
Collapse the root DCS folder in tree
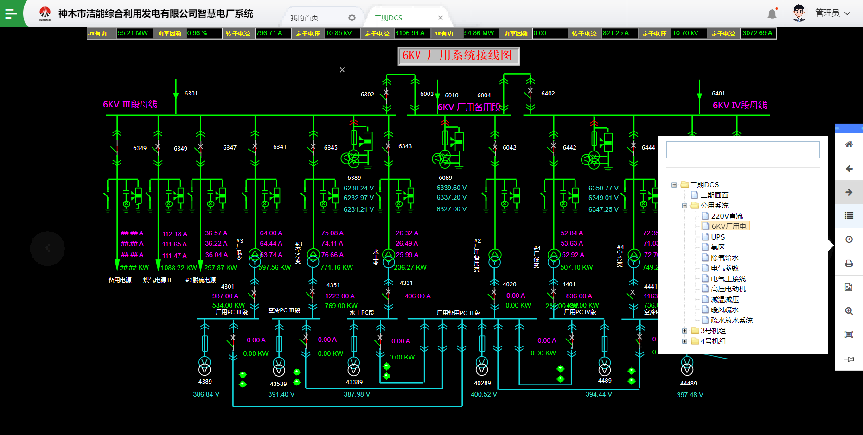[675, 185]
